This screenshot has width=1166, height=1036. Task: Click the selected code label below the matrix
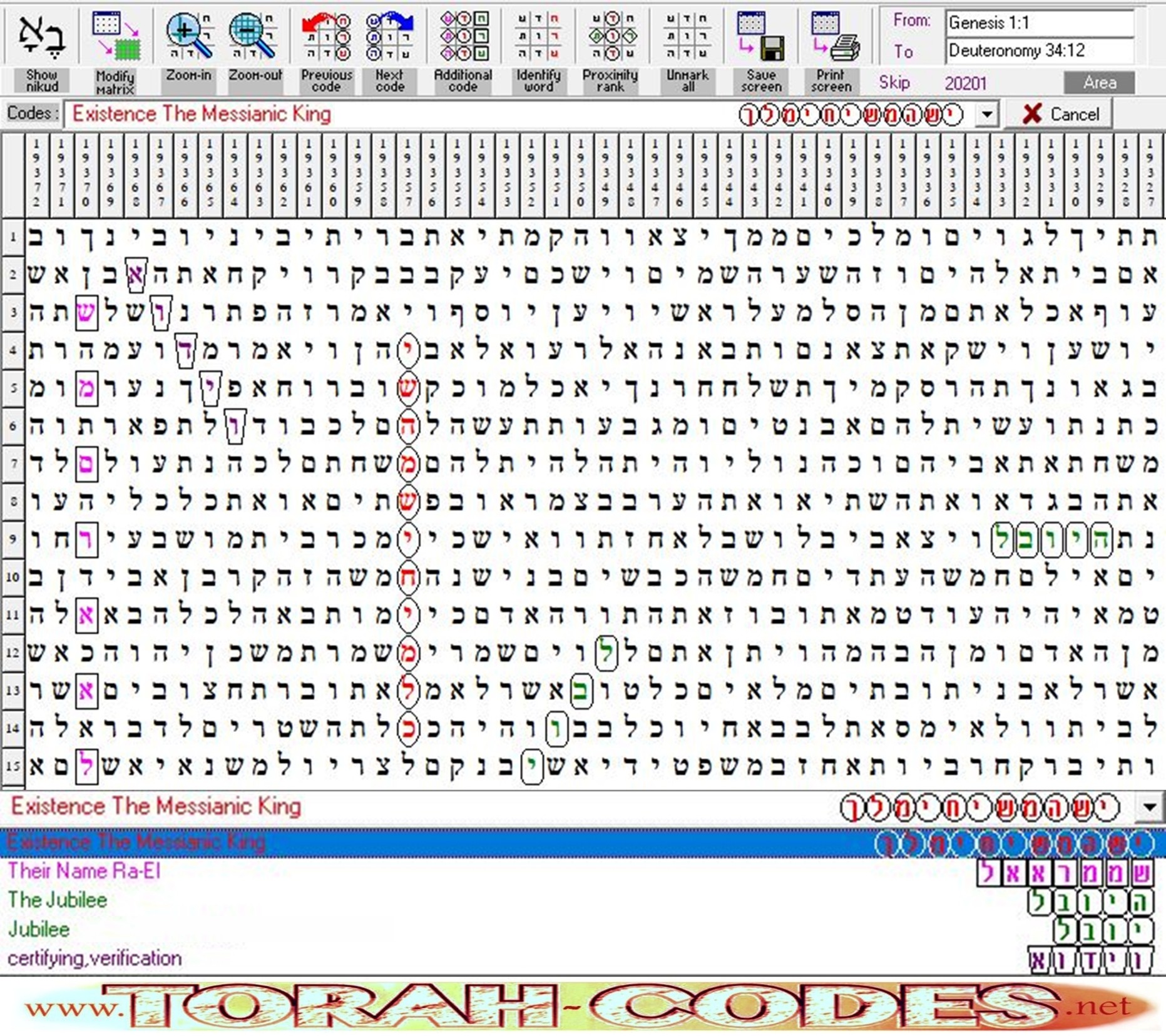click(156, 806)
